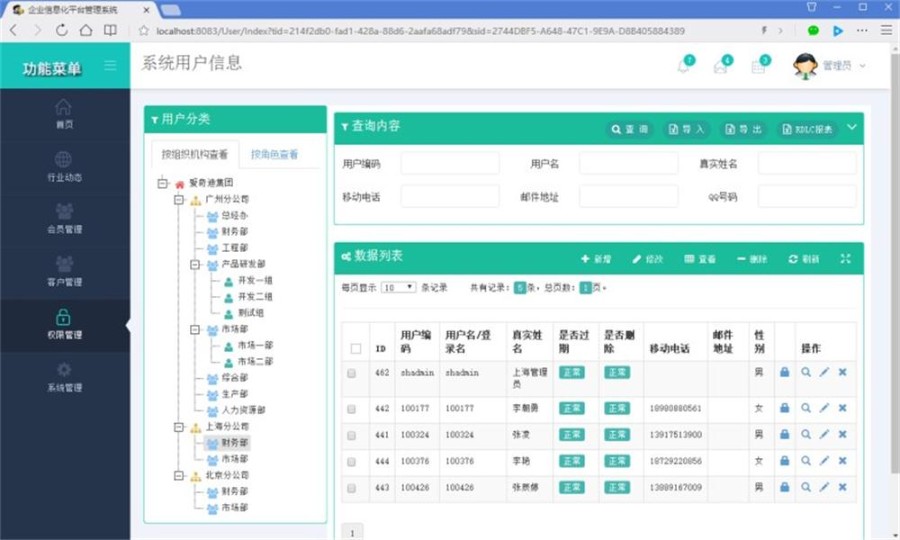Click the 新增 add button

(596, 259)
